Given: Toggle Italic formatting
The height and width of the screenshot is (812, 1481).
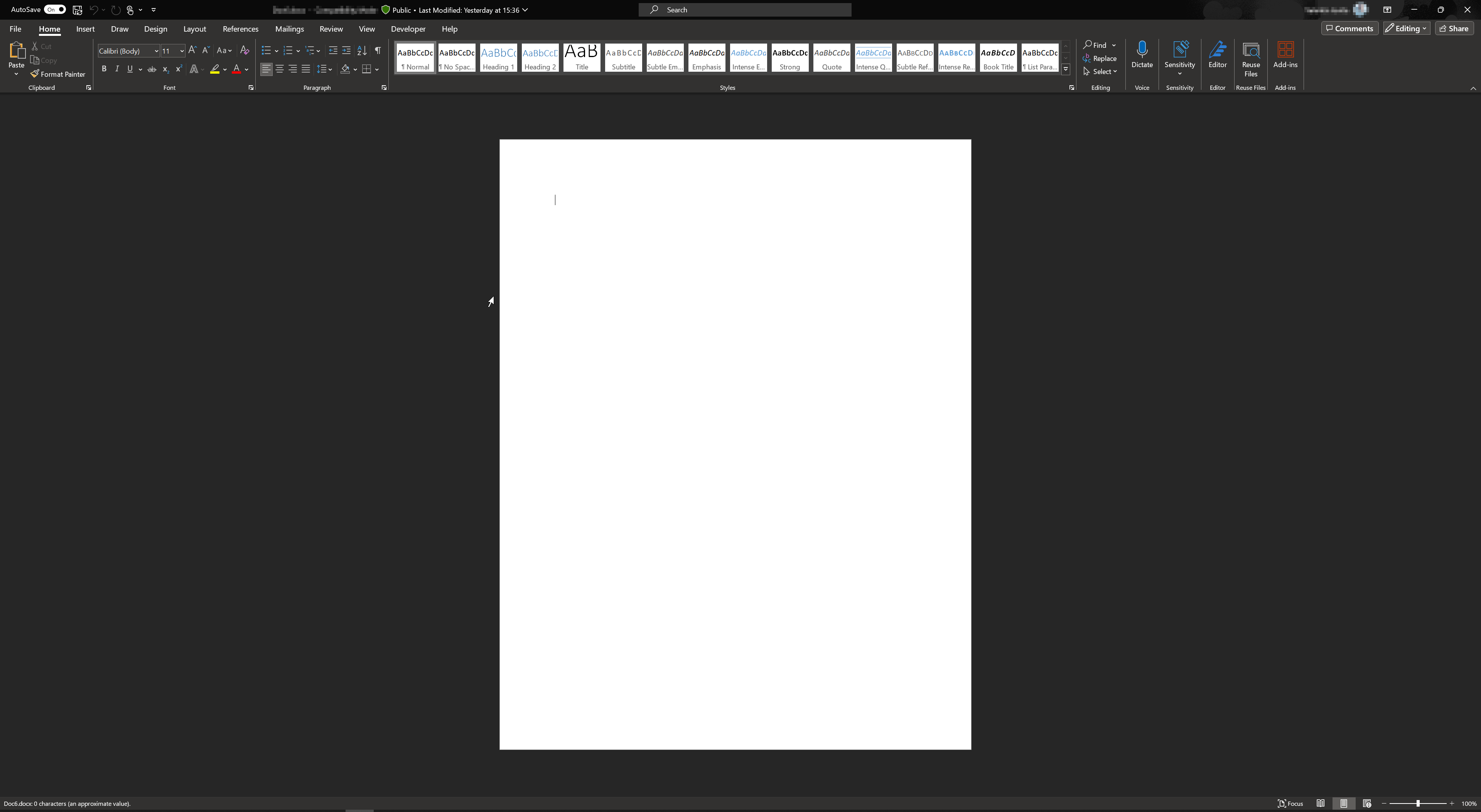Looking at the screenshot, I should coord(117,69).
